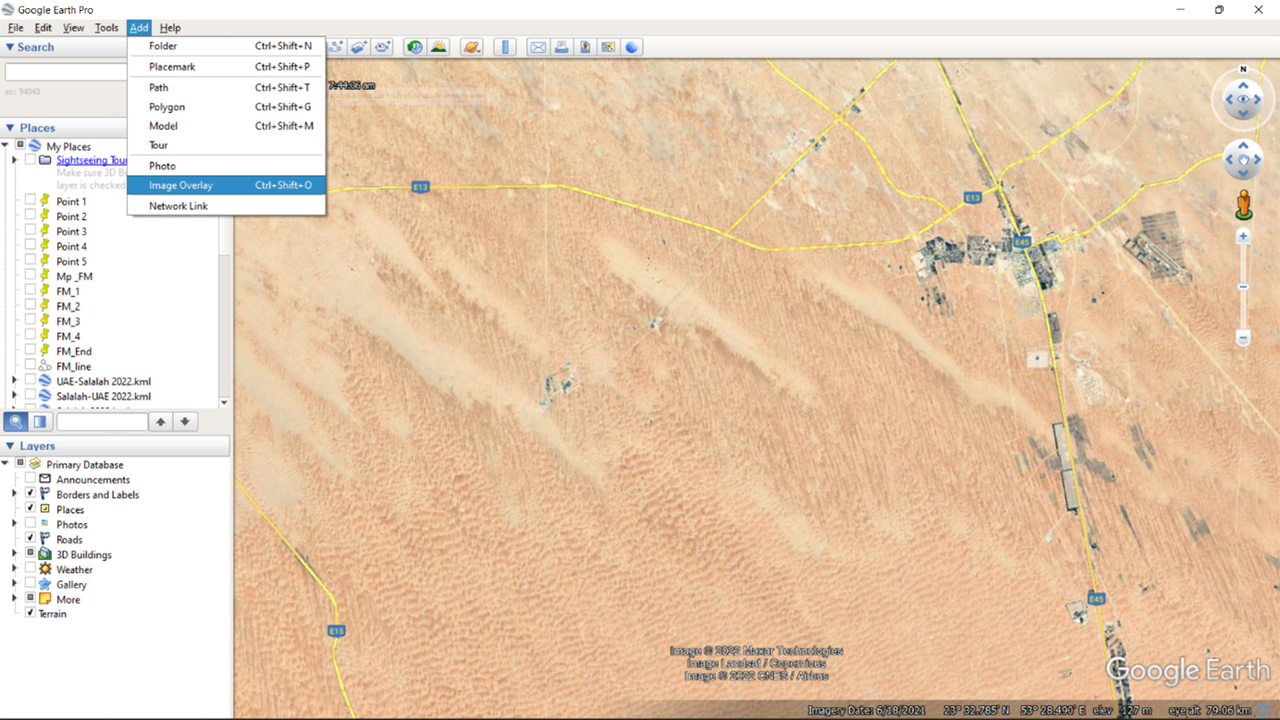Open the File menu
Viewport: 1280px width, 720px height.
[x=16, y=28]
